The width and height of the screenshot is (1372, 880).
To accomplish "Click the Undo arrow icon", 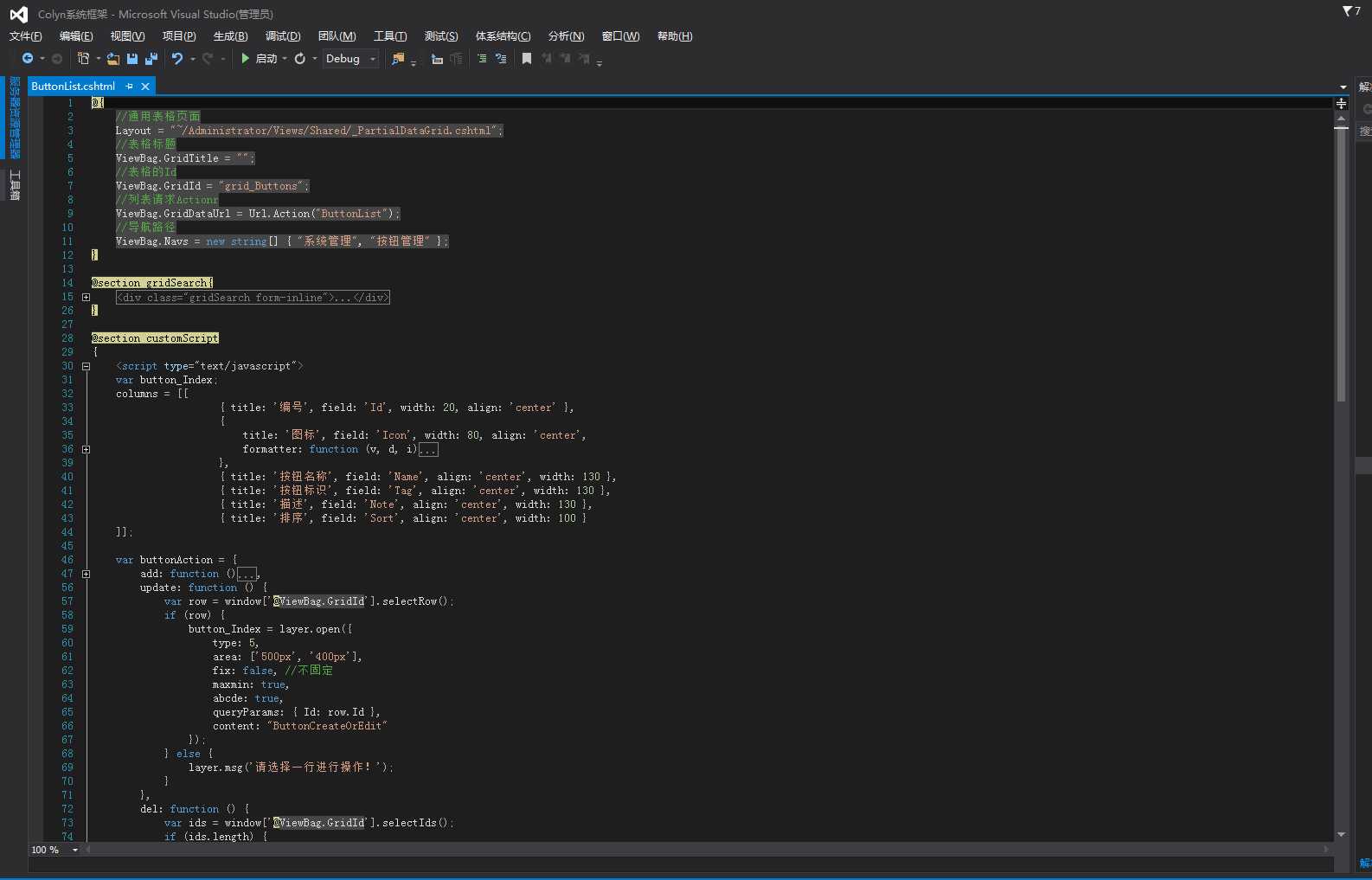I will click(177, 59).
